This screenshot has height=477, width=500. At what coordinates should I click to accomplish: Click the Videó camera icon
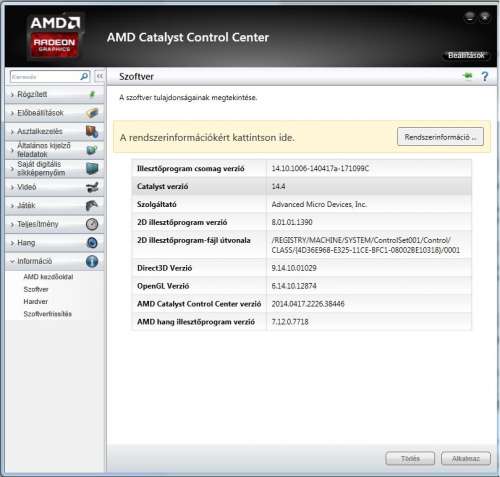pos(92,187)
